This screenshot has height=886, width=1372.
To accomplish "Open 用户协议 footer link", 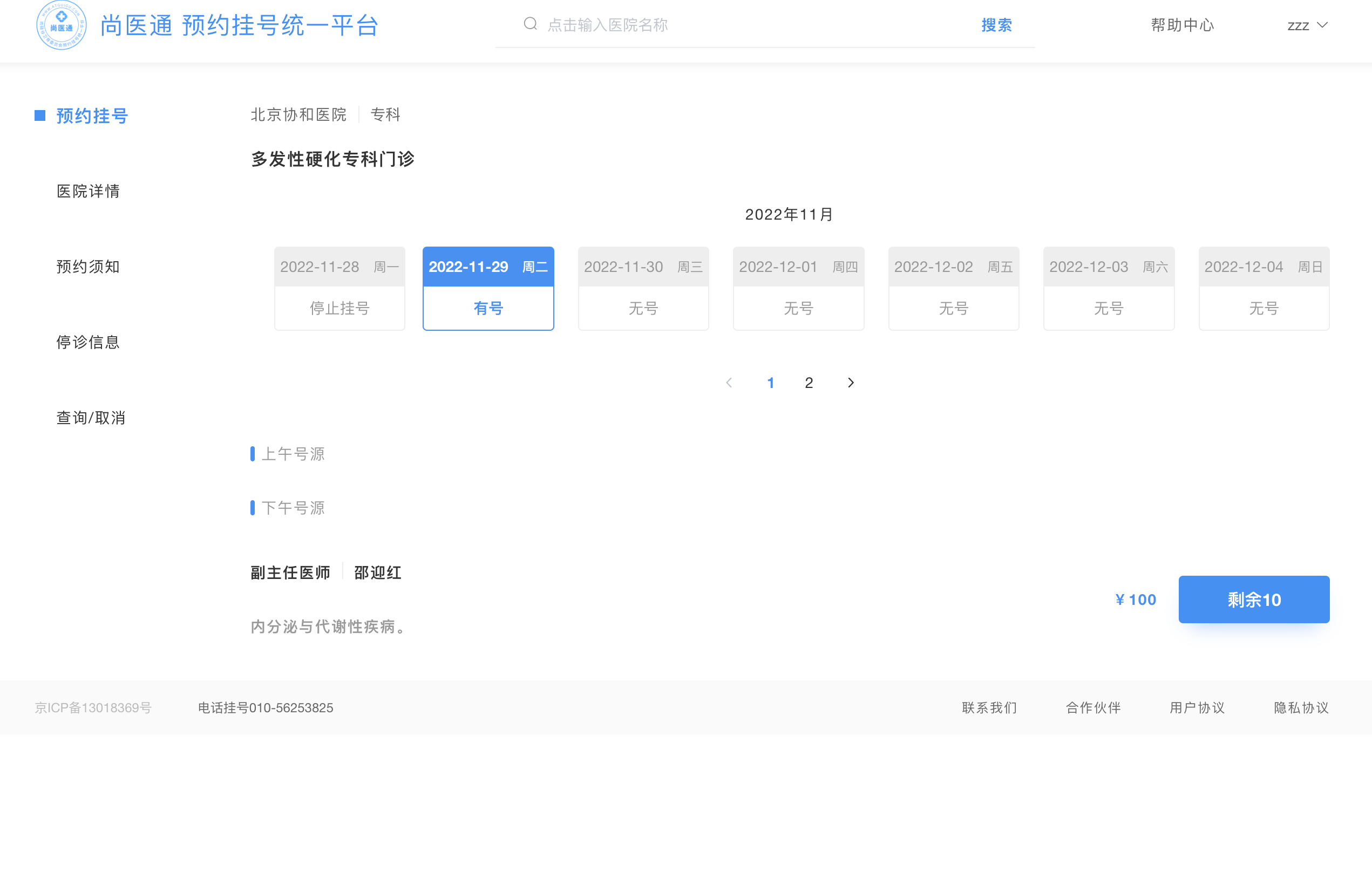I will (x=1197, y=707).
